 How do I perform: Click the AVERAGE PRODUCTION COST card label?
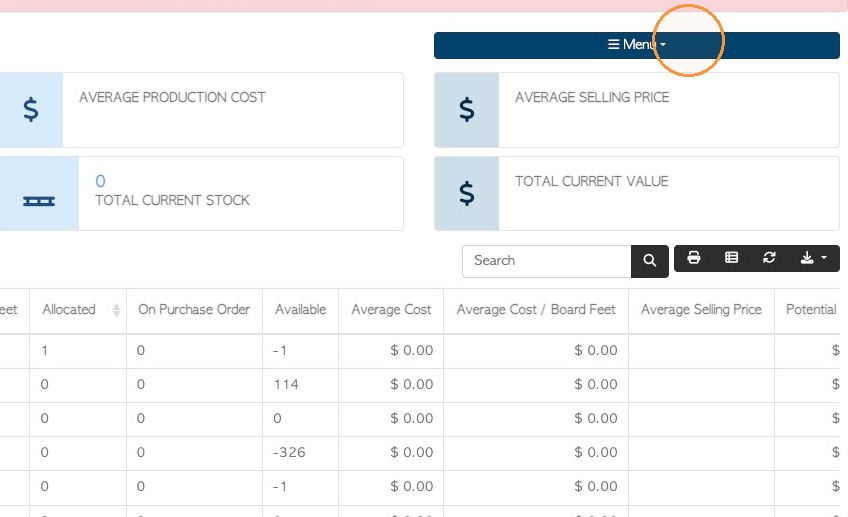[173, 97]
